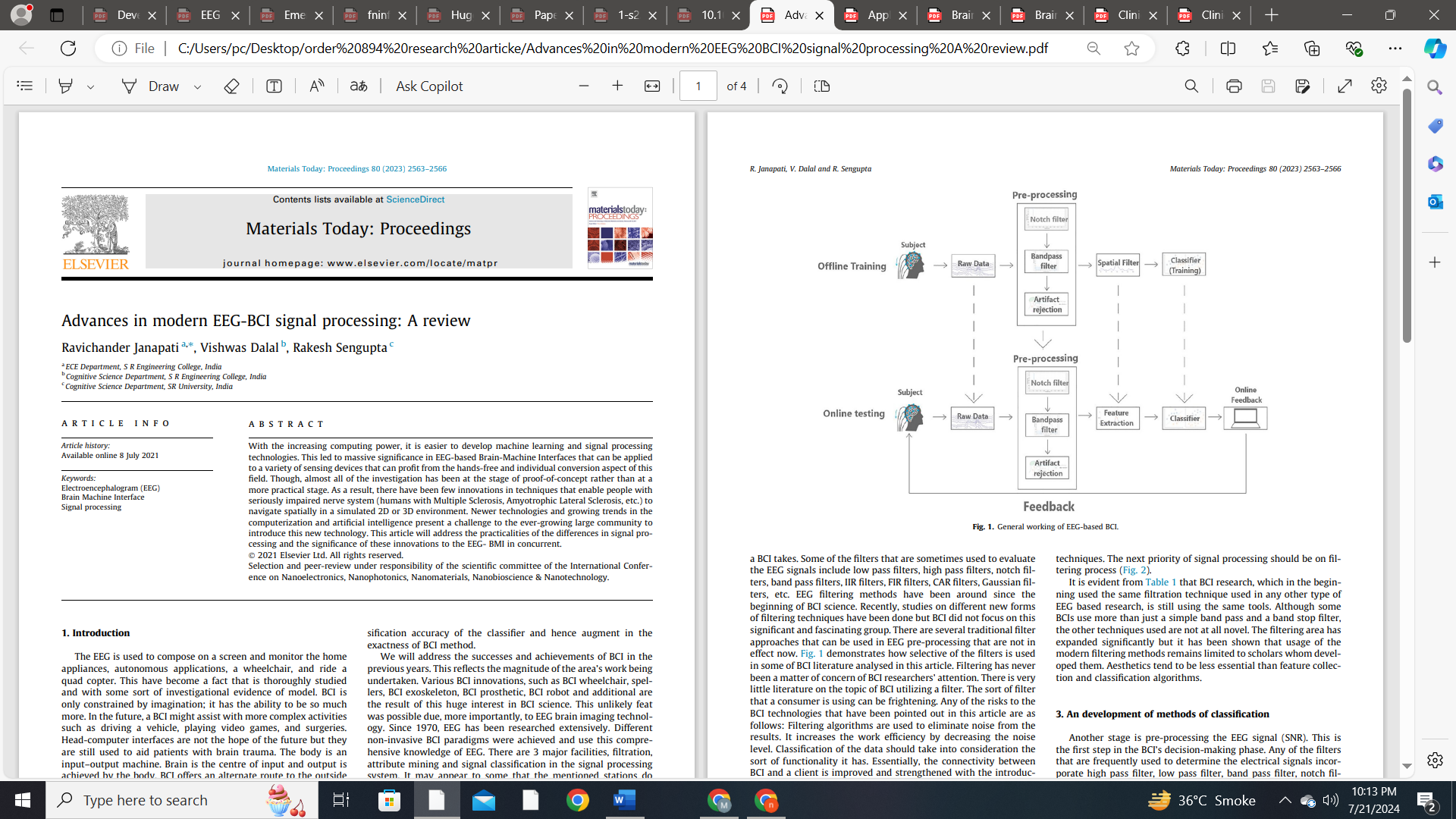Viewport: 1456px width, 819px height.
Task: Select the Highlight tool
Action: (x=66, y=86)
